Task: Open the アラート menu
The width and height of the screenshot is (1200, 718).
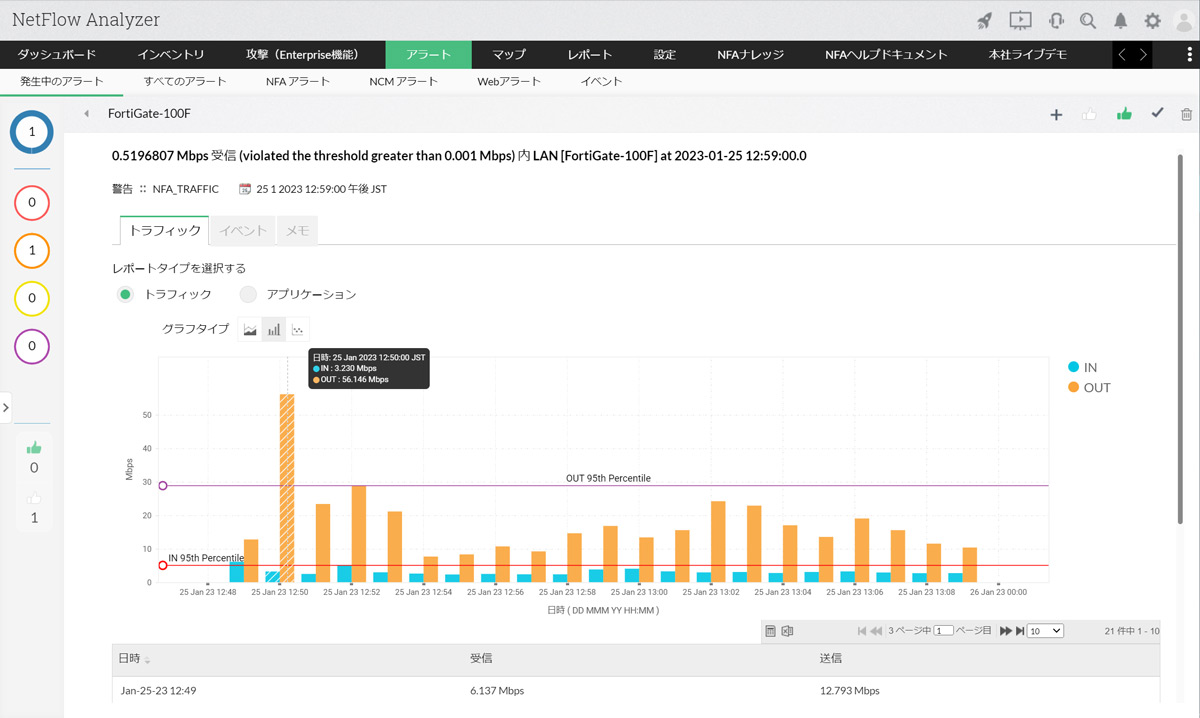Action: (x=429, y=55)
